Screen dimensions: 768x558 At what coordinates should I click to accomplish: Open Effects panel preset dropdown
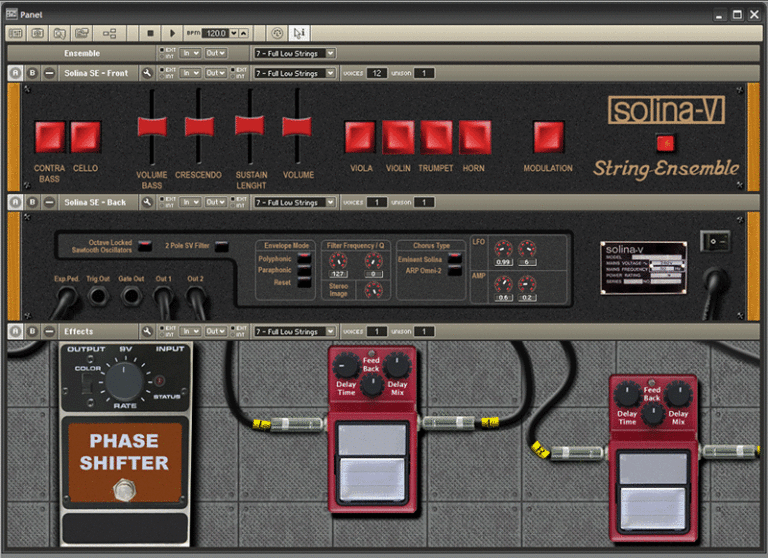(294, 332)
